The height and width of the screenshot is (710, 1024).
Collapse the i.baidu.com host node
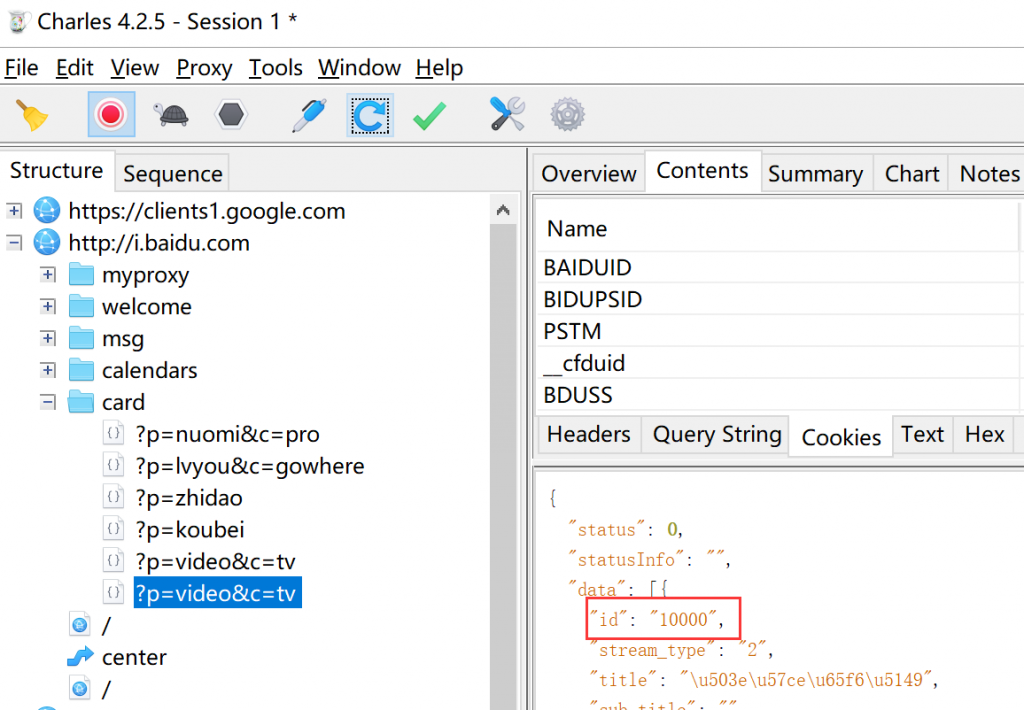pyautogui.click(x=14, y=242)
